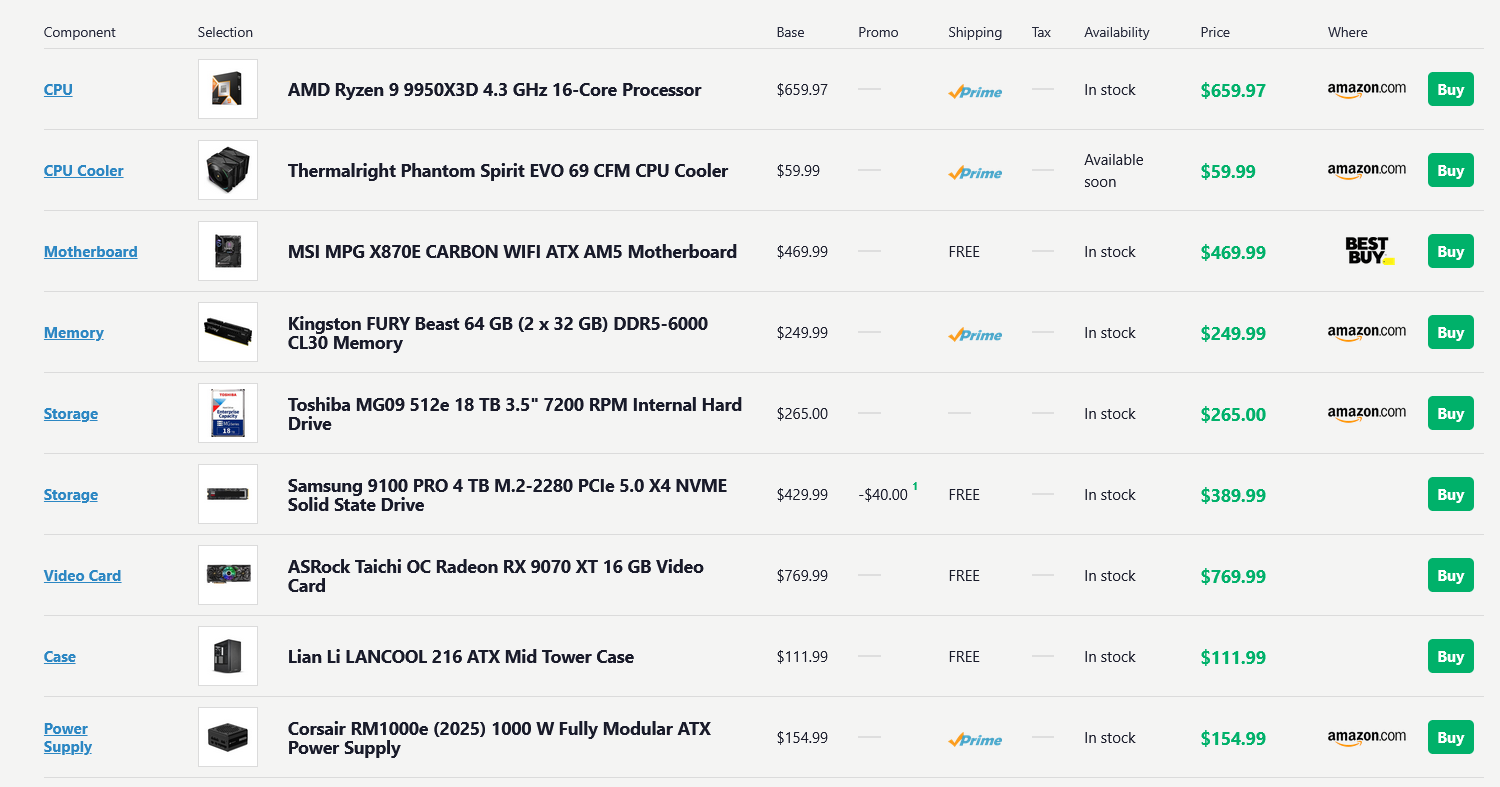The width and height of the screenshot is (1500, 787).
Task: Click FREE shipping in the Motherboard row
Action: [x=964, y=252]
